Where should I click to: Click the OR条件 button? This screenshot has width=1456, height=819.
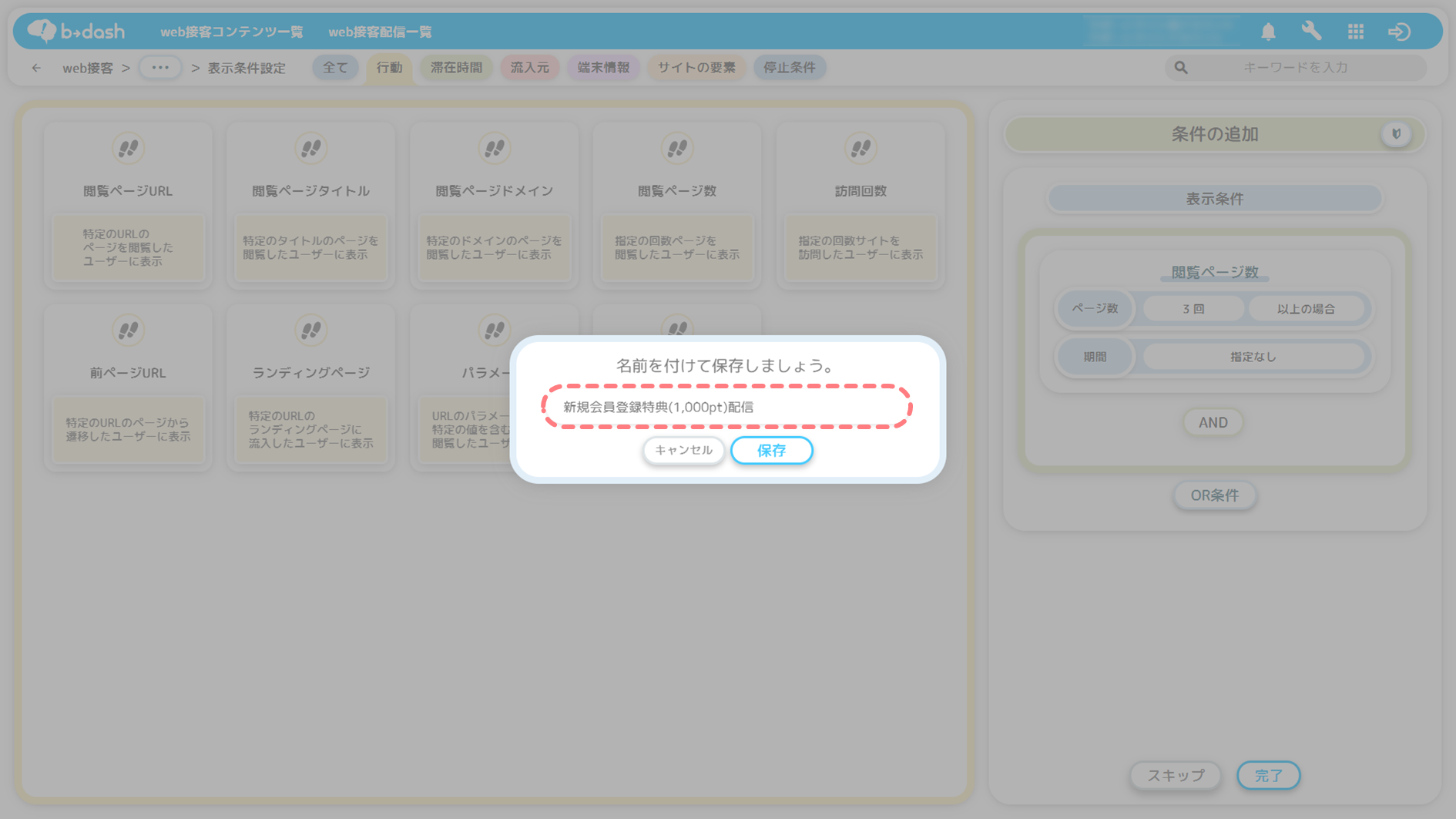pyautogui.click(x=1215, y=495)
